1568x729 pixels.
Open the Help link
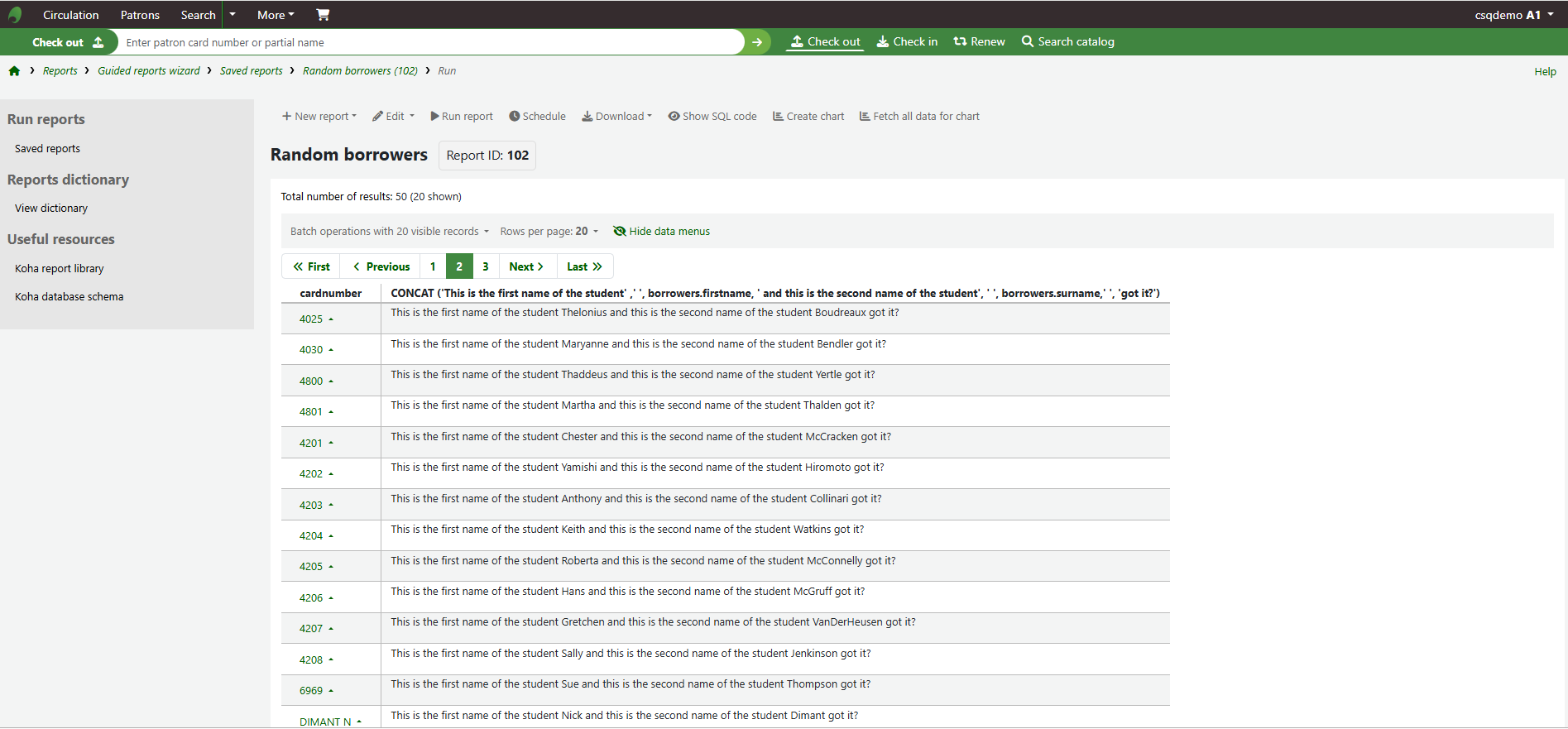pyautogui.click(x=1545, y=72)
